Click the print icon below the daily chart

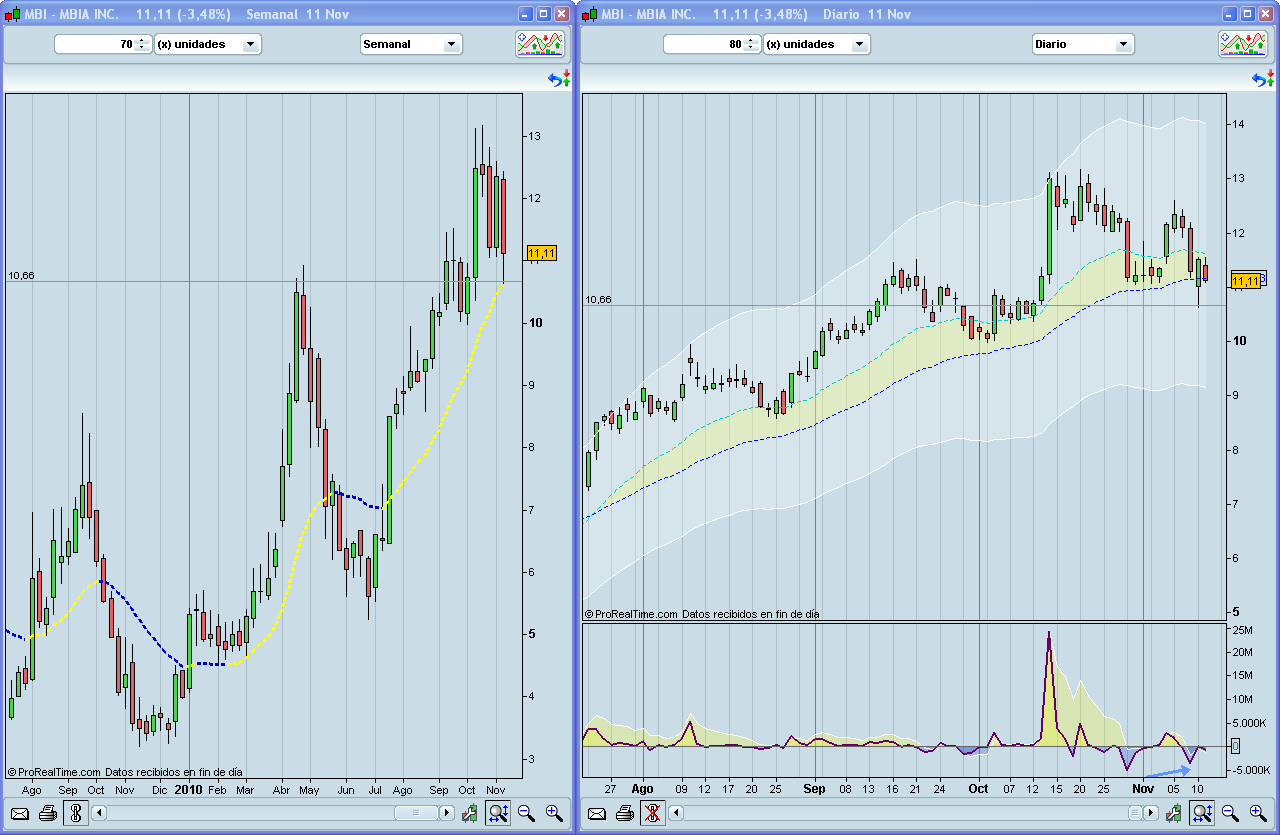click(624, 813)
